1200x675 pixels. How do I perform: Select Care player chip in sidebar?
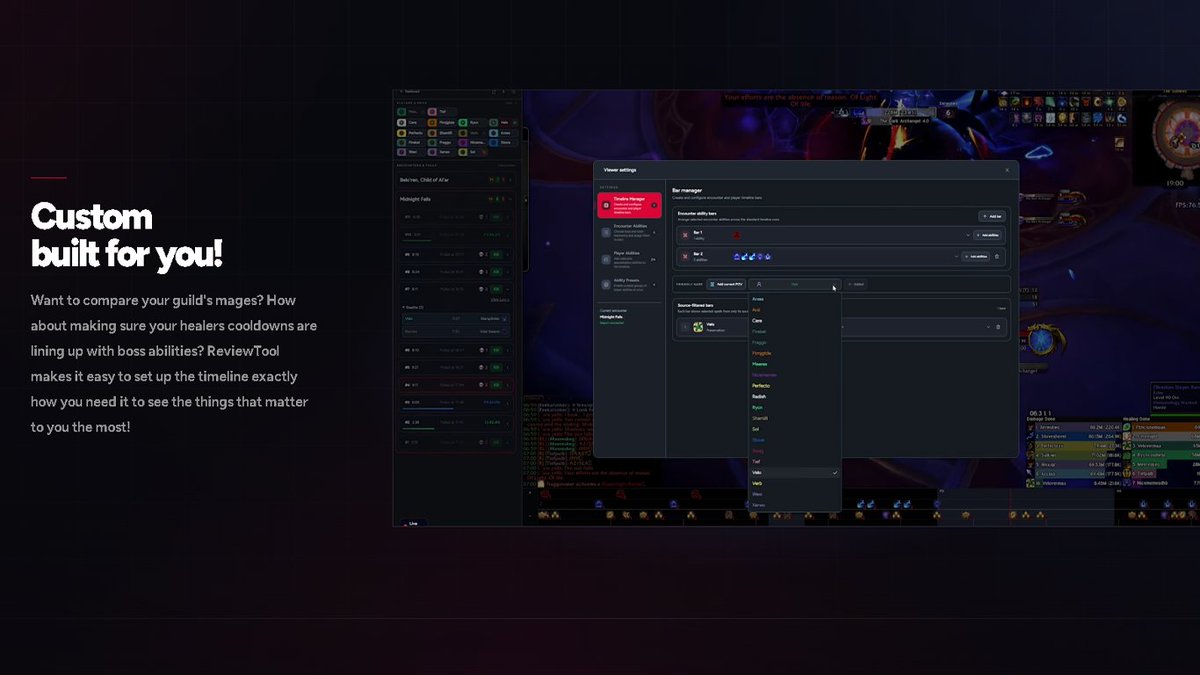click(412, 122)
